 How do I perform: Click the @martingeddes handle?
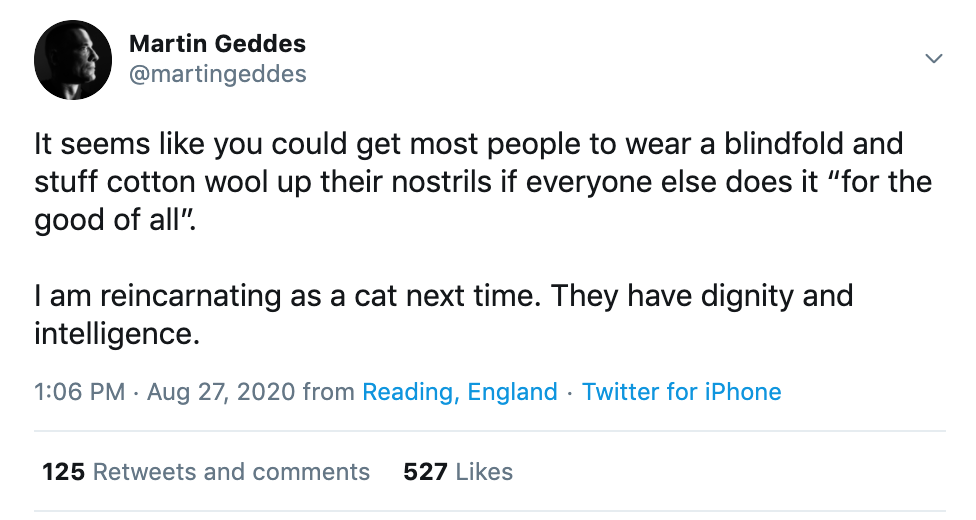(217, 74)
